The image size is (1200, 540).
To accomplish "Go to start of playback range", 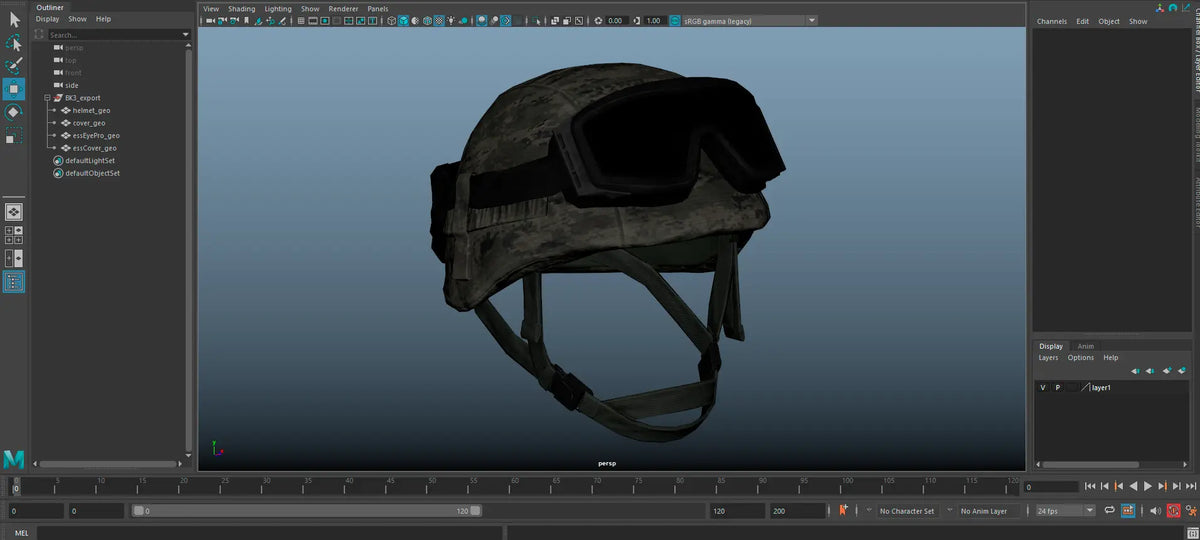I will click(x=1091, y=486).
